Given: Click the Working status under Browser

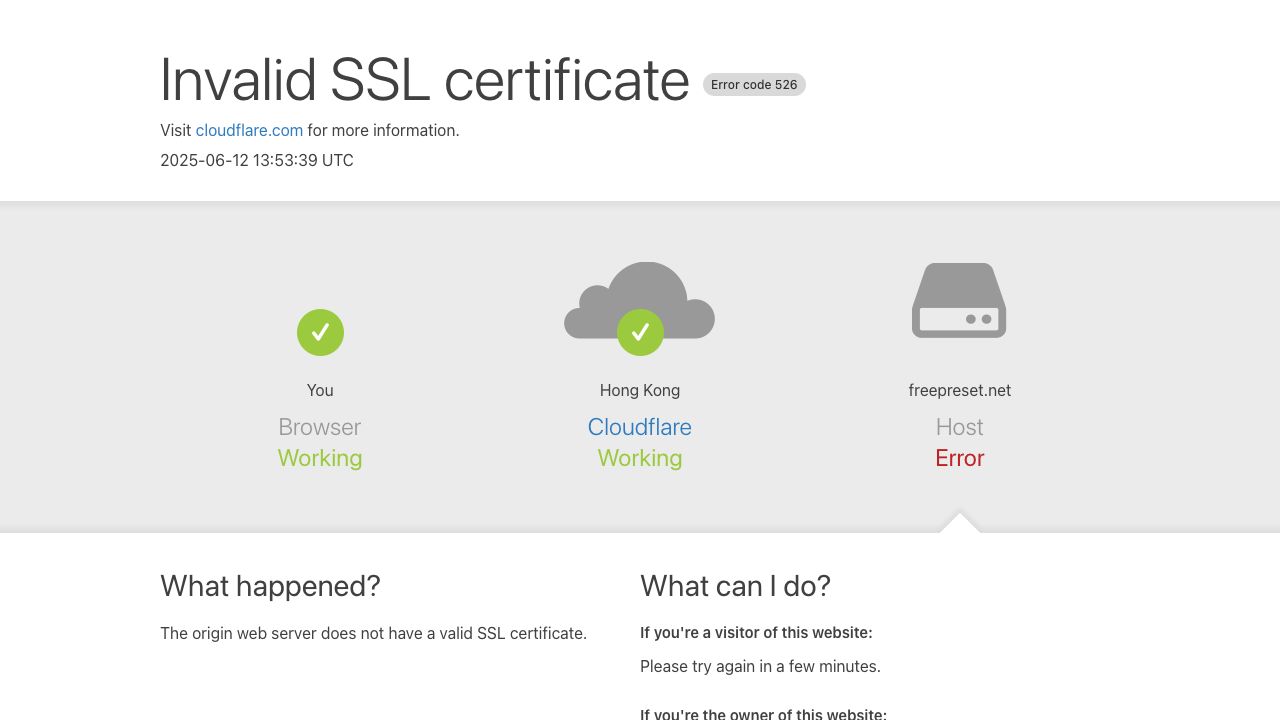Looking at the screenshot, I should 320,458.
